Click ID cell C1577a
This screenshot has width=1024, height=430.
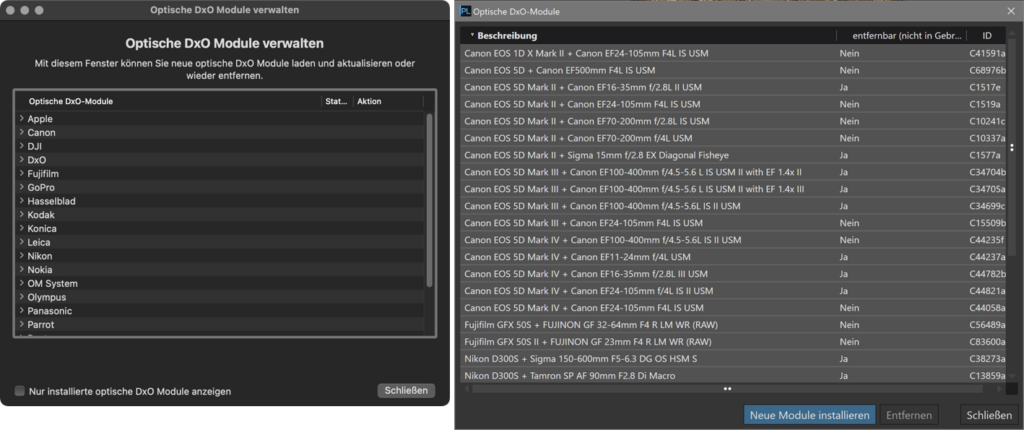pos(987,155)
